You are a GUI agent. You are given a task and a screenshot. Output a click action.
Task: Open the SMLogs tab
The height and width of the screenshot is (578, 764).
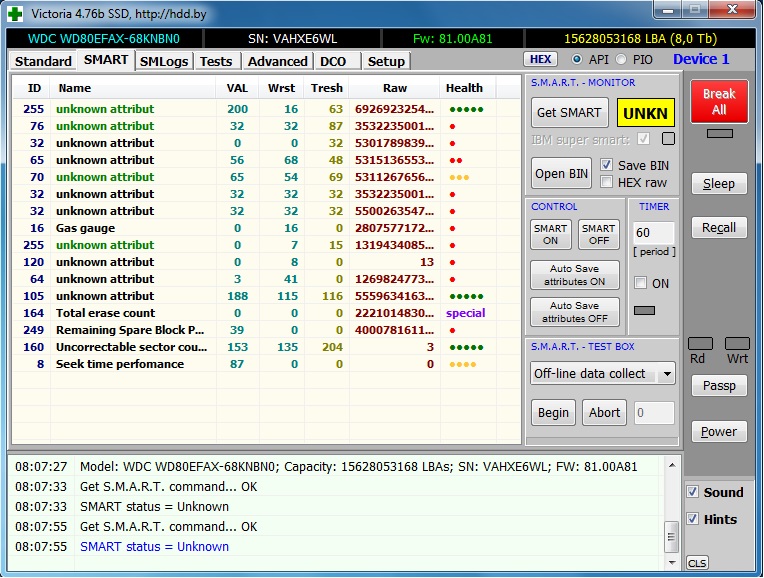pos(164,61)
